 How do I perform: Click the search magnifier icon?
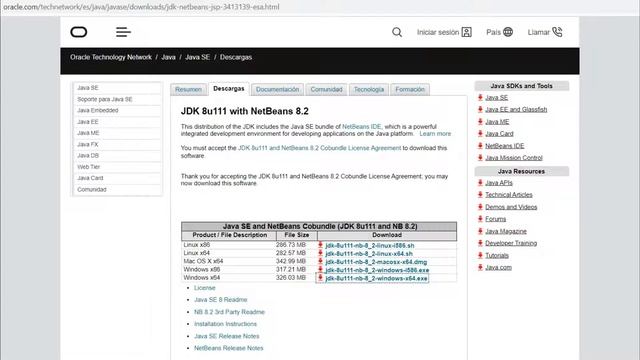pos(397,32)
